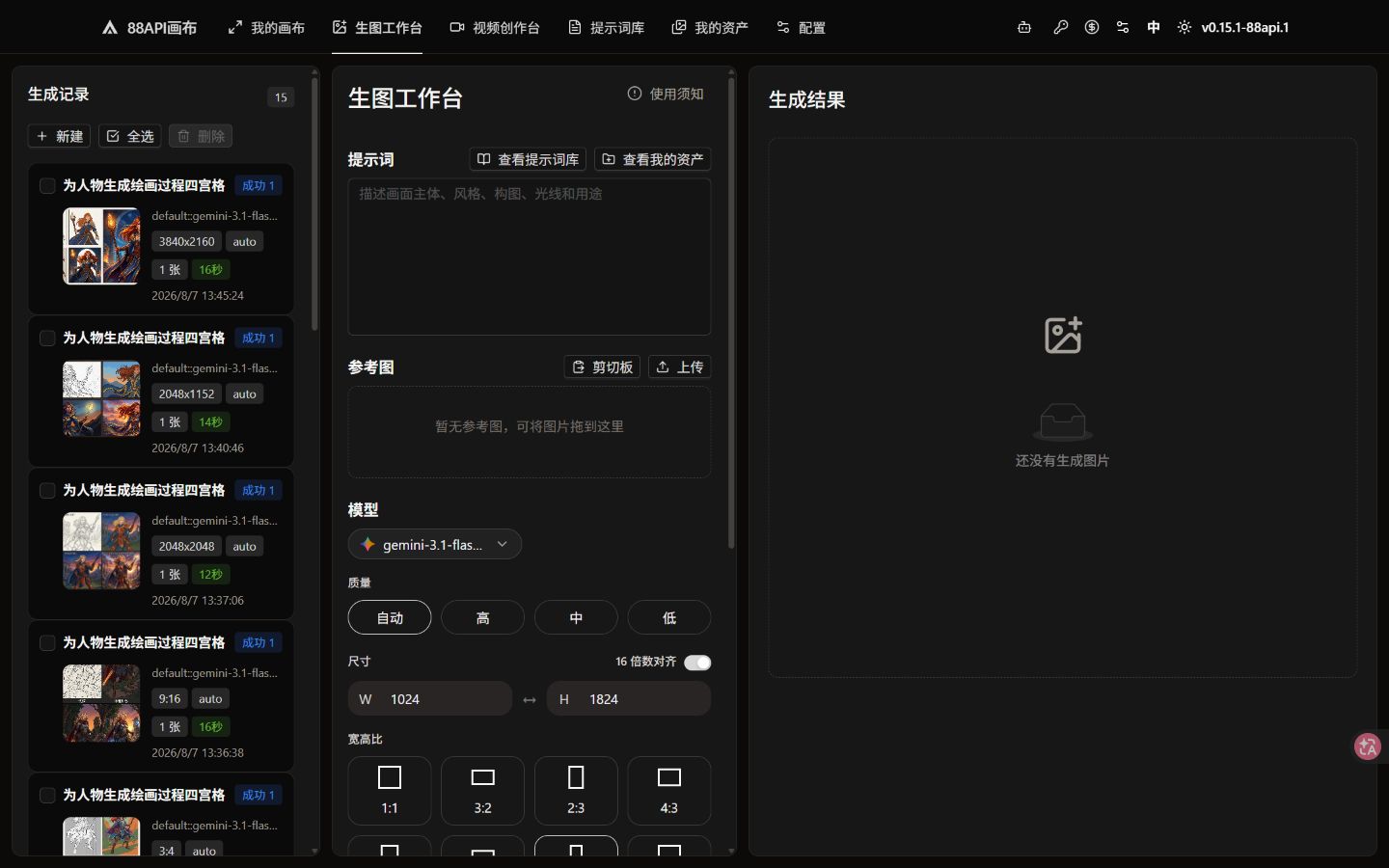Click the v0.15.1-88api.1 version text
Screen dimensions: 1389x868
[x=1245, y=27]
